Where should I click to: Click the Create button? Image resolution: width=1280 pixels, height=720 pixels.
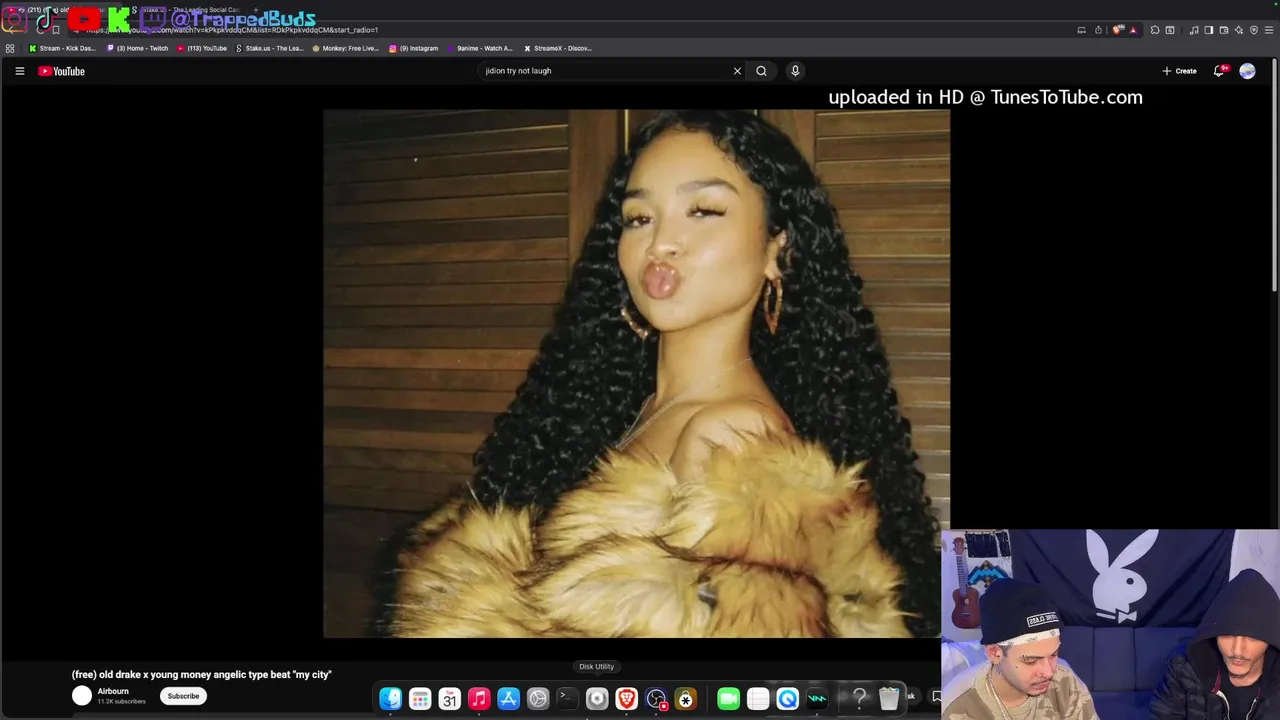(x=1179, y=71)
